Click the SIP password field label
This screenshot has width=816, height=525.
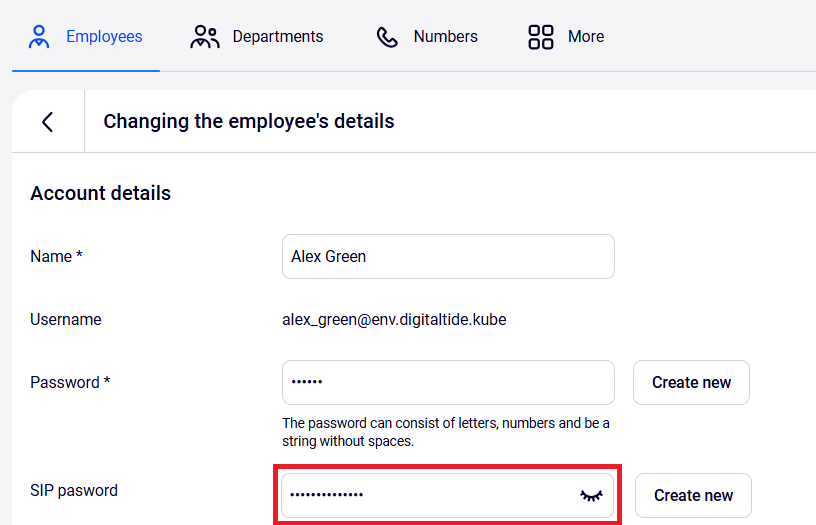(x=74, y=491)
